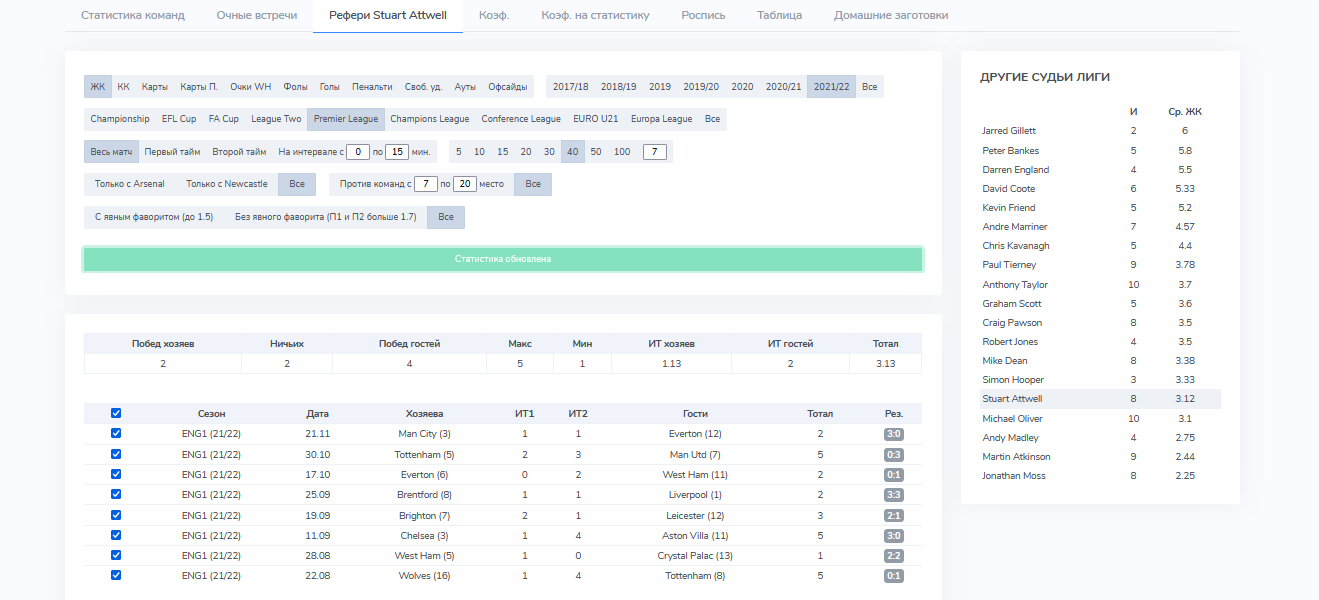Select the Первый тайм period
This screenshot has width=1319, height=600.
172,152
